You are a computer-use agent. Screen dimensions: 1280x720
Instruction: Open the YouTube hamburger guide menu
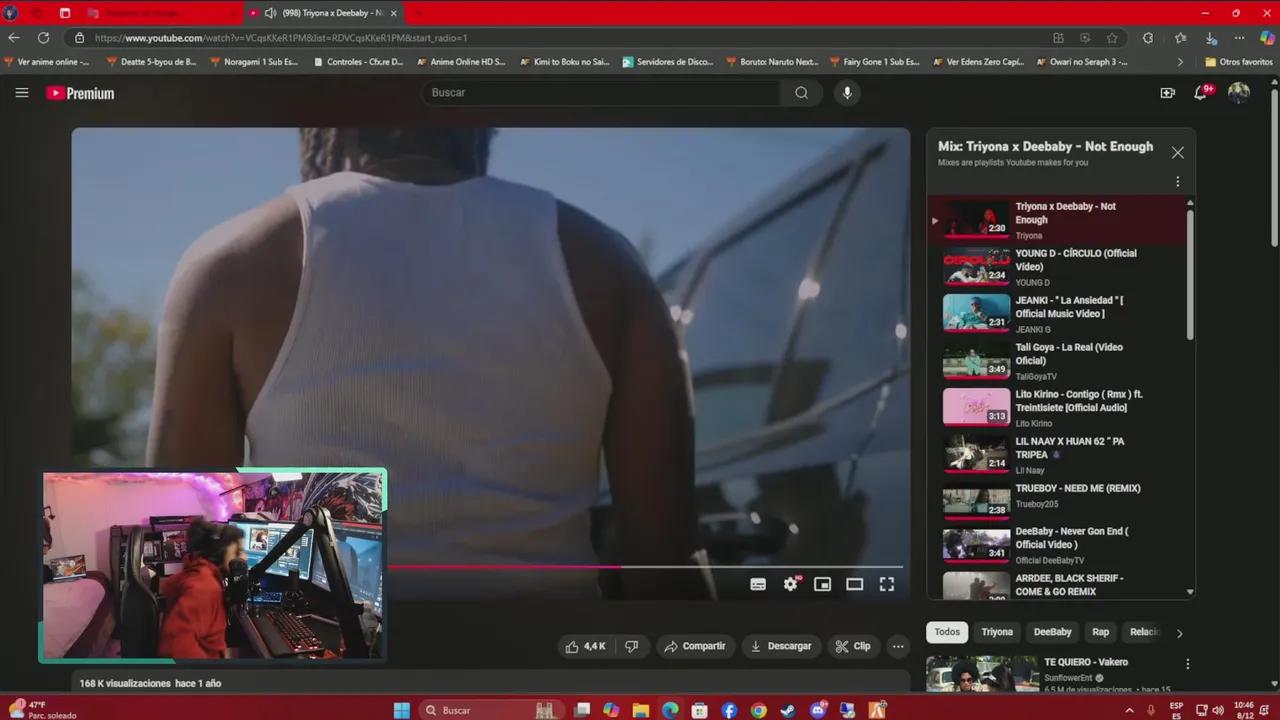(x=22, y=93)
